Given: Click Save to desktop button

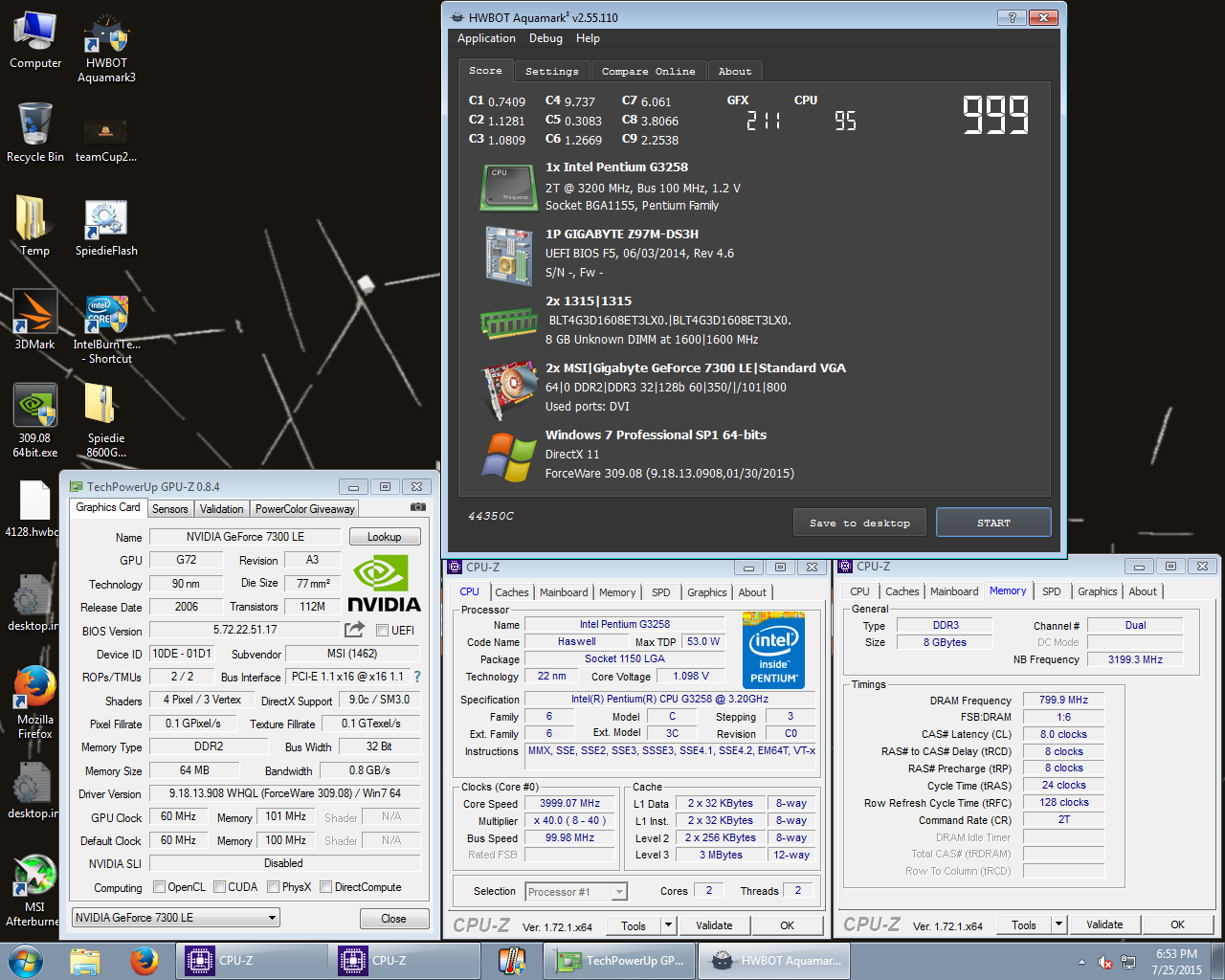Looking at the screenshot, I should tap(859, 523).
